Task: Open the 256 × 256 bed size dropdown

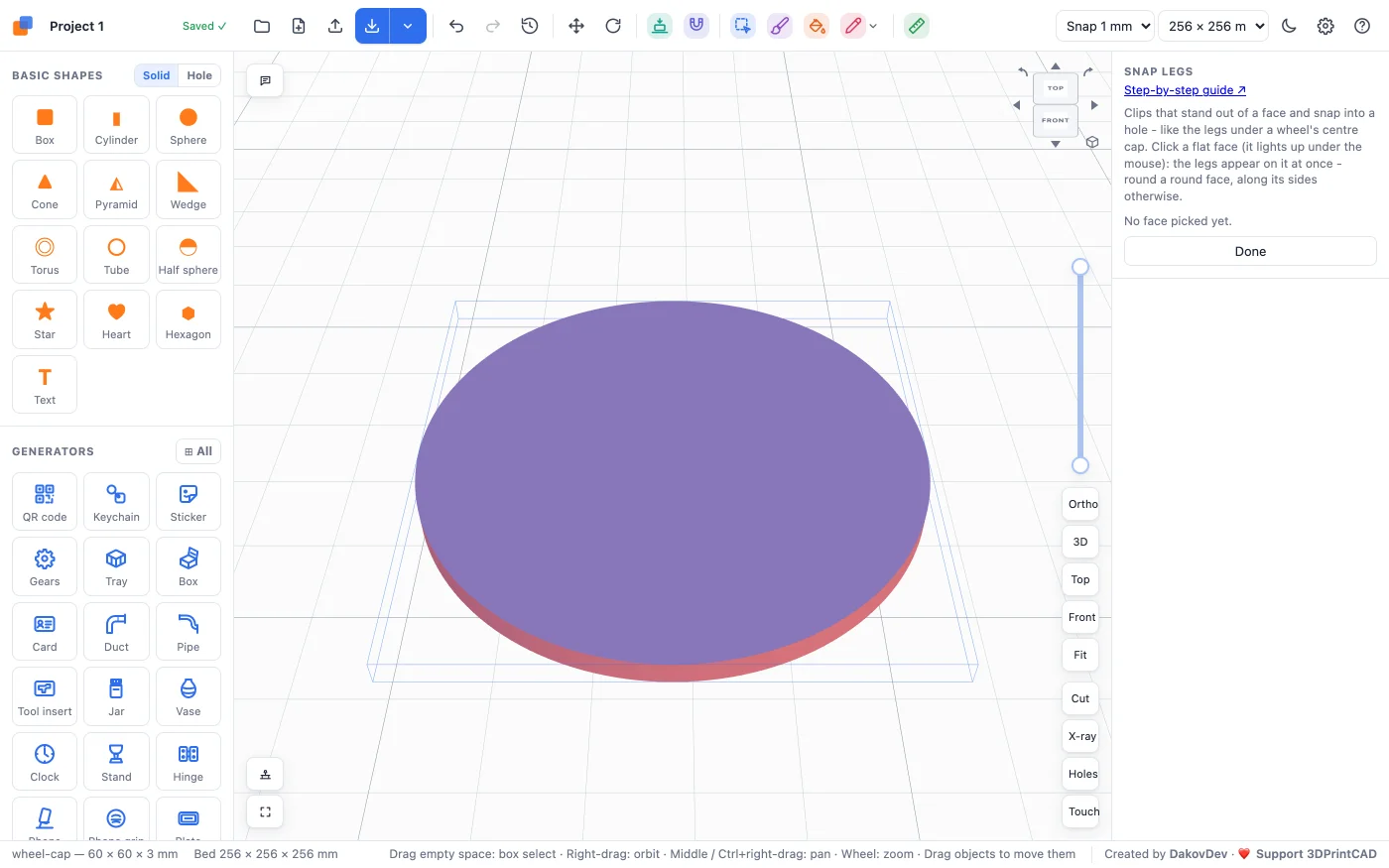Action: coord(1213,26)
